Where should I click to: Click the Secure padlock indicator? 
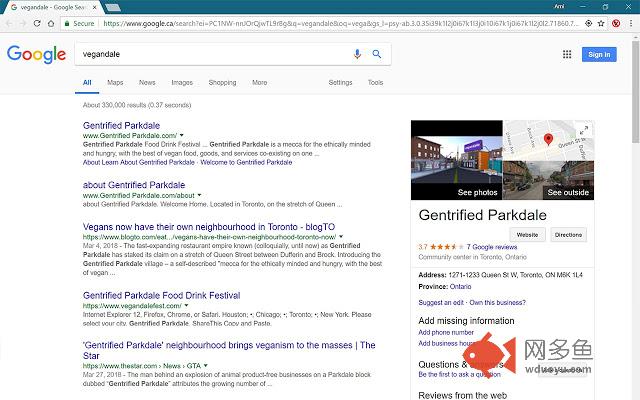pos(80,23)
